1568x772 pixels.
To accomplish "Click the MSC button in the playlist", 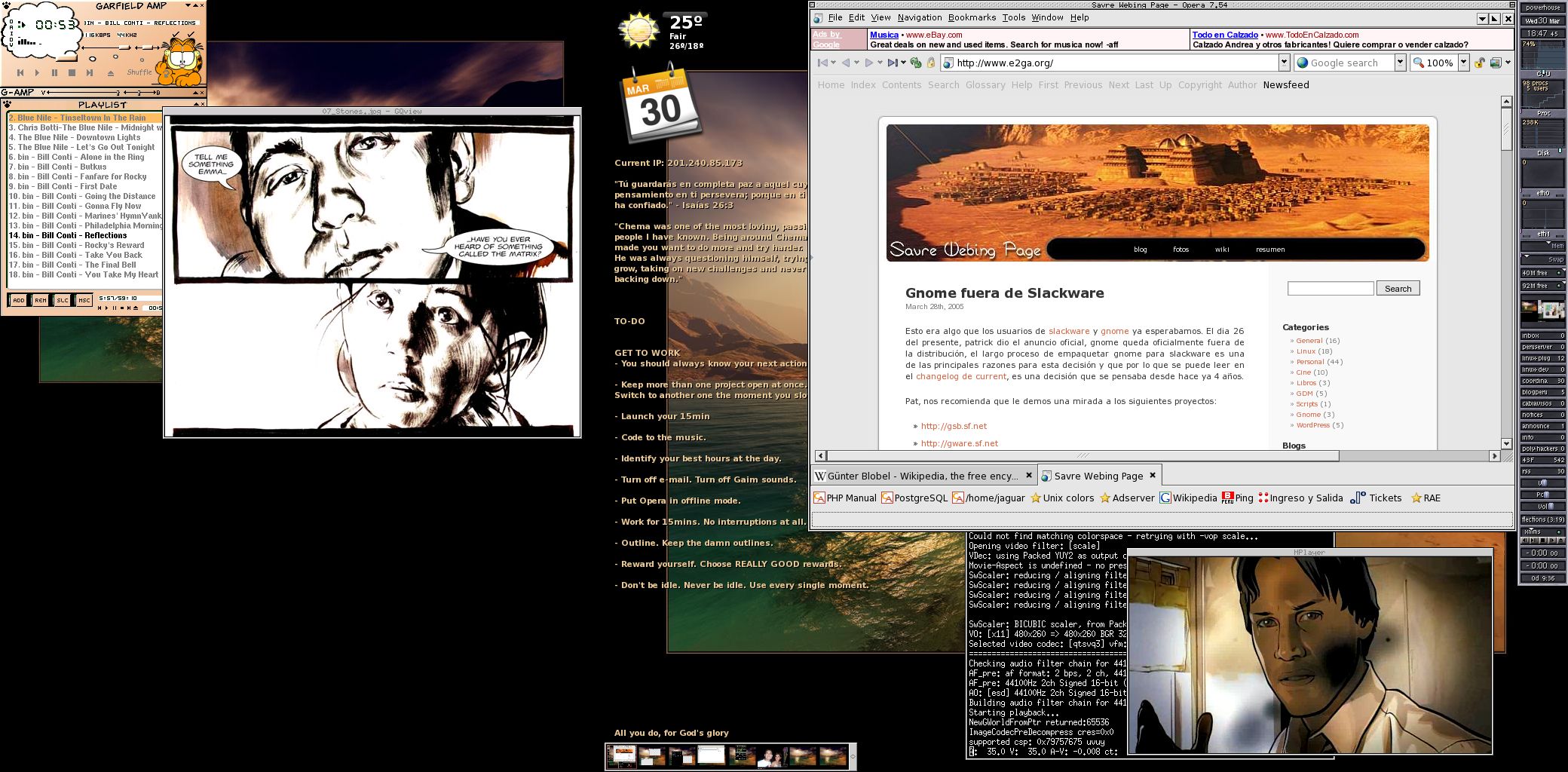I will click(84, 300).
